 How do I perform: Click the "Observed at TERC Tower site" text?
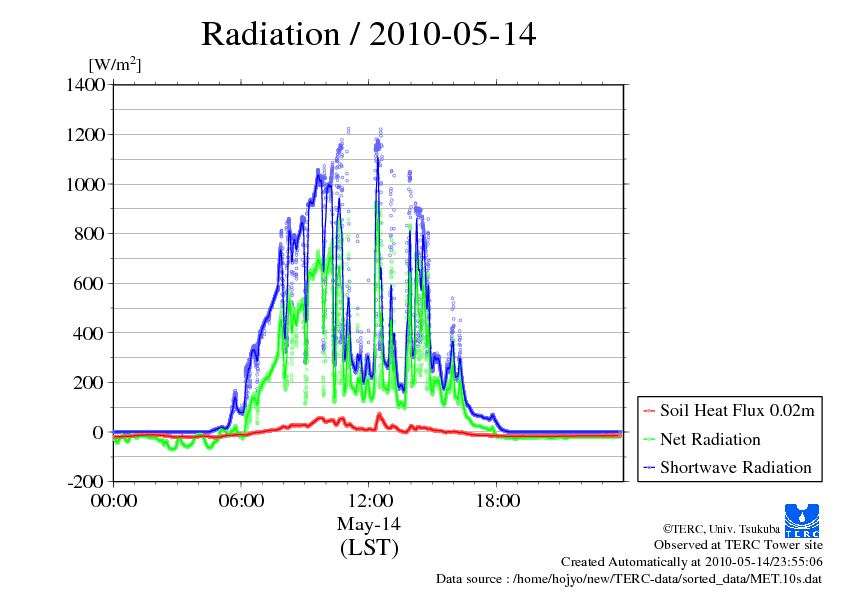(x=738, y=545)
